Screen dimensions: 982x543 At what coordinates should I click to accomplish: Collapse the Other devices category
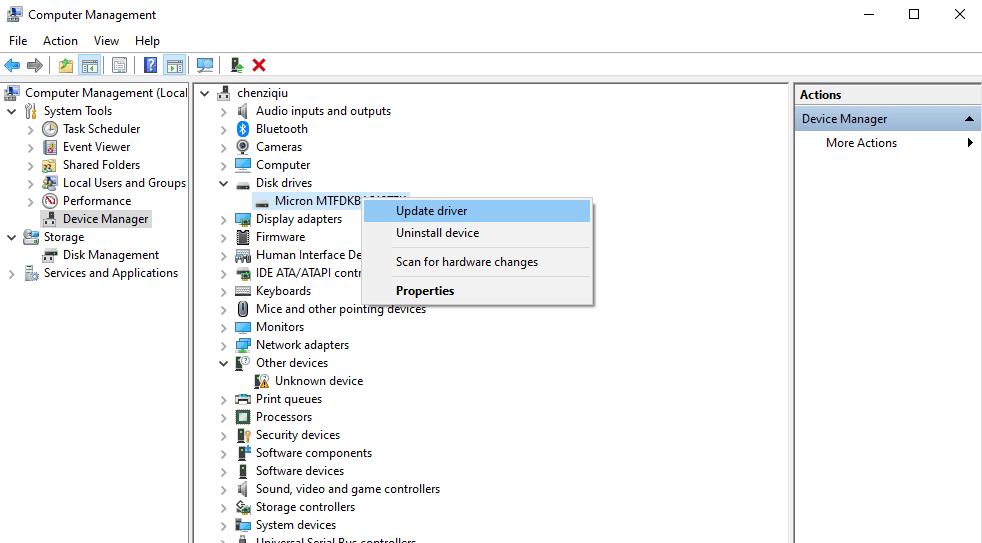pos(224,363)
